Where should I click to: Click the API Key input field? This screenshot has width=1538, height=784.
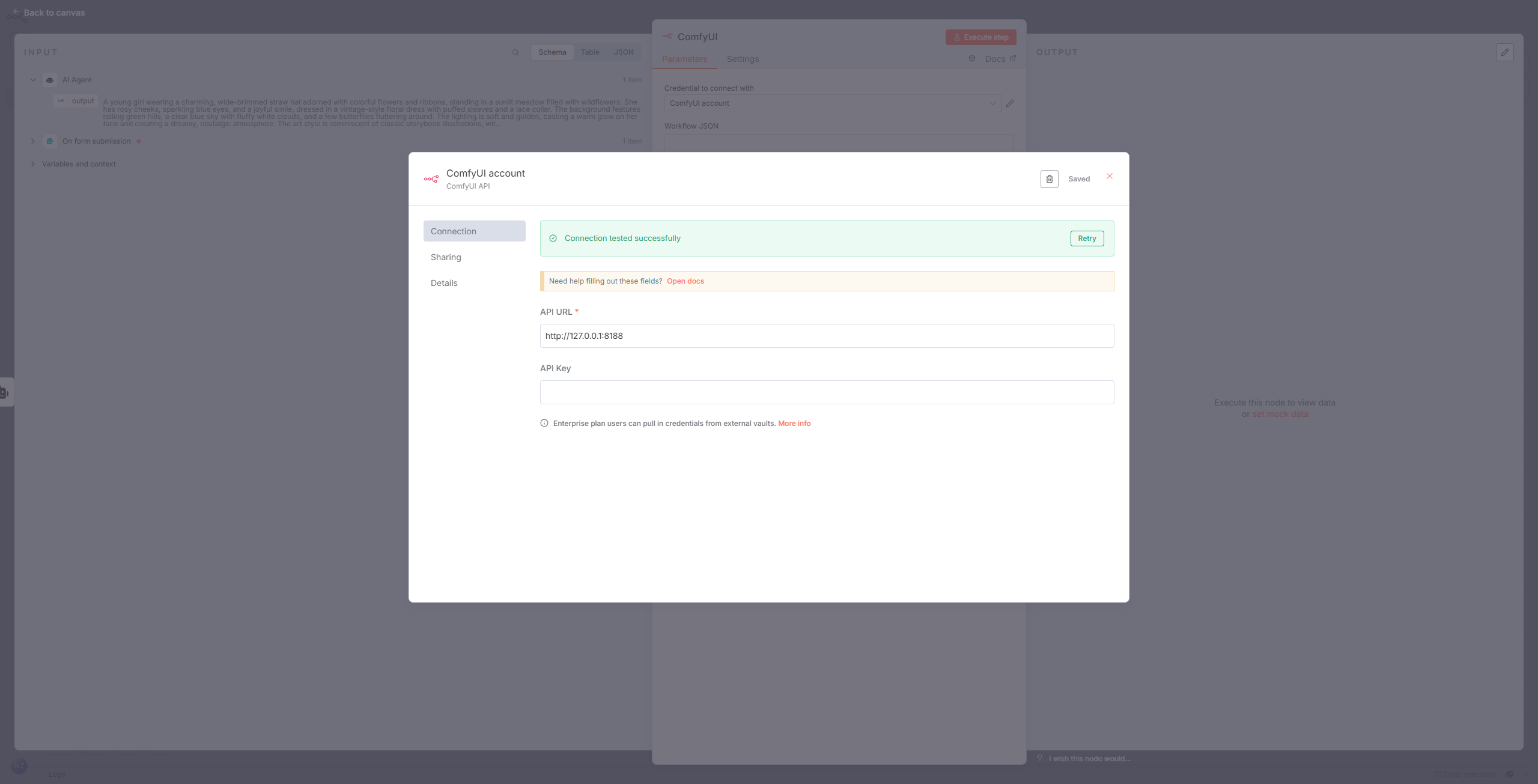tap(827, 392)
